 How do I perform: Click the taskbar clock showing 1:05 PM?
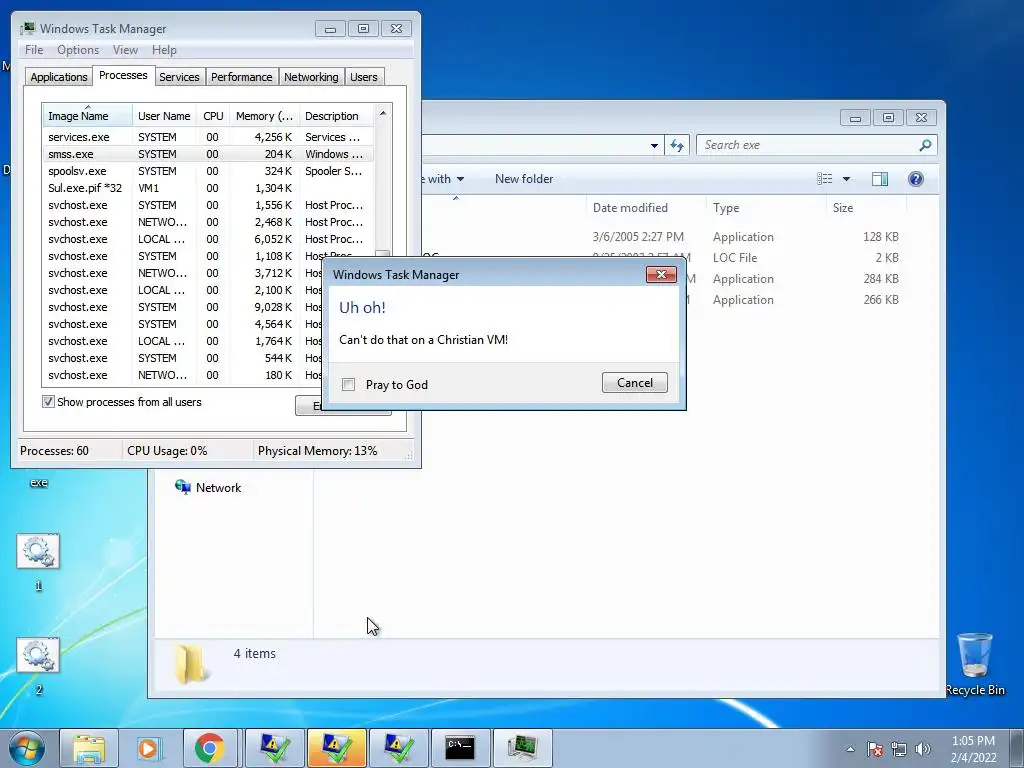(x=973, y=748)
